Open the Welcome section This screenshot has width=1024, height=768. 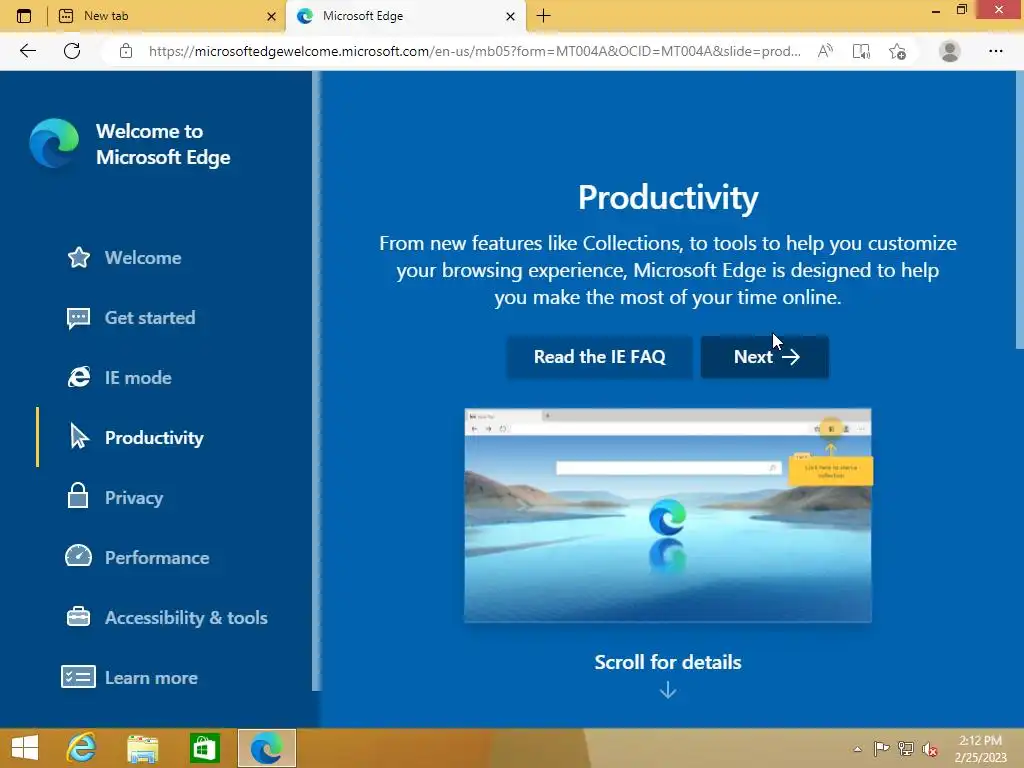pyautogui.click(x=124, y=258)
